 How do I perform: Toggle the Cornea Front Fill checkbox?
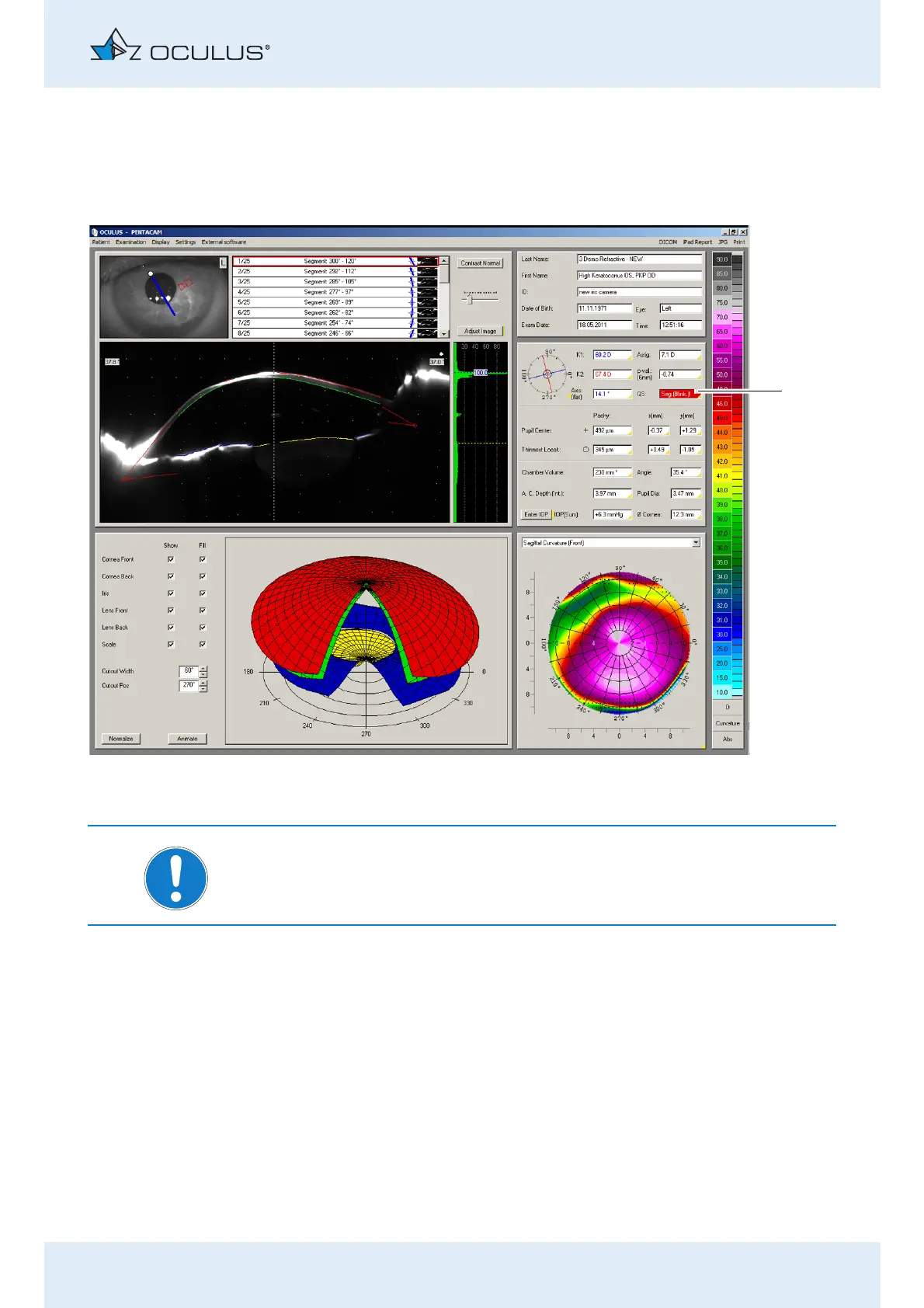[x=203, y=559]
